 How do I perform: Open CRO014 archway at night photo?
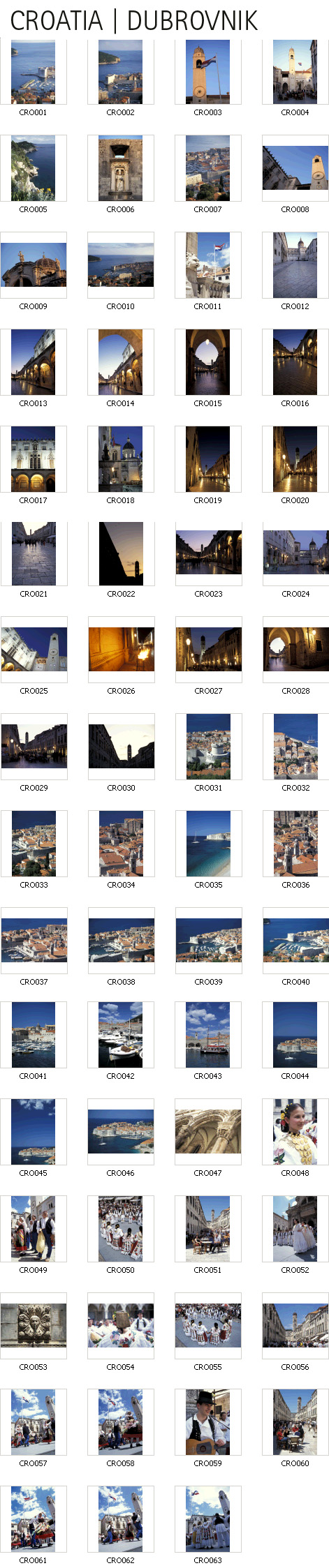[120, 362]
